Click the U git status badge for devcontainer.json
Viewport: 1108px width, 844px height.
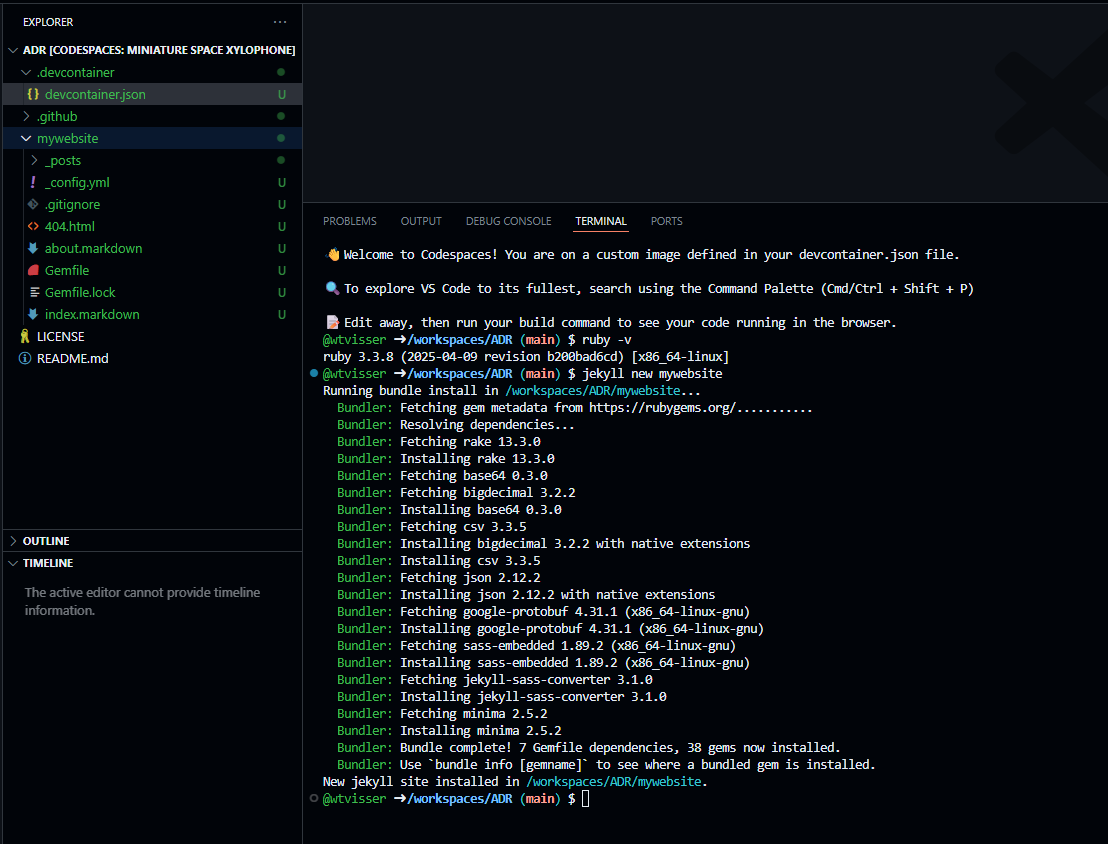pos(282,94)
